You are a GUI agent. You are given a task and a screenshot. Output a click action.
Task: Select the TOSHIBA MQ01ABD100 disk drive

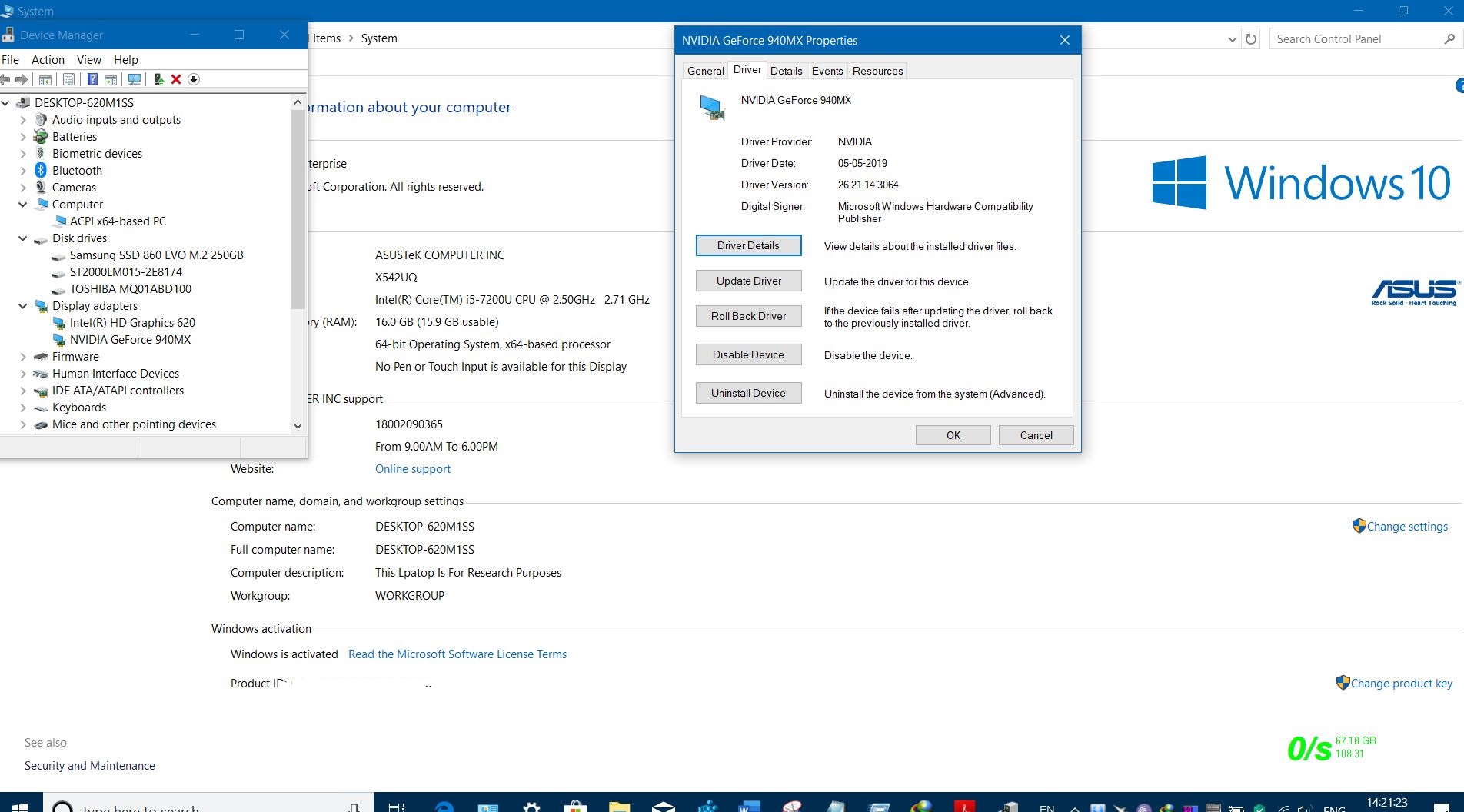tap(130, 289)
